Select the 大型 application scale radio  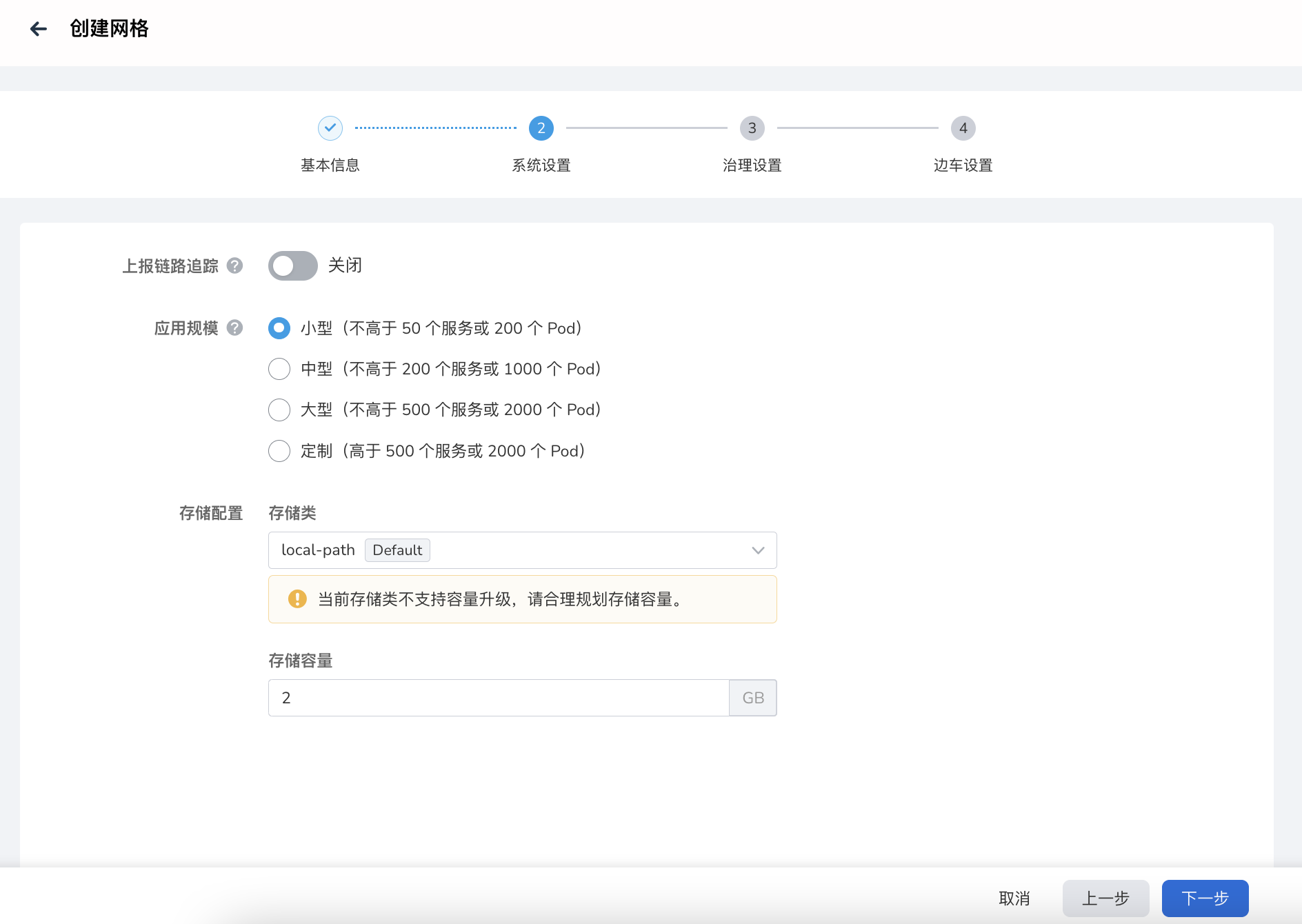coord(279,410)
